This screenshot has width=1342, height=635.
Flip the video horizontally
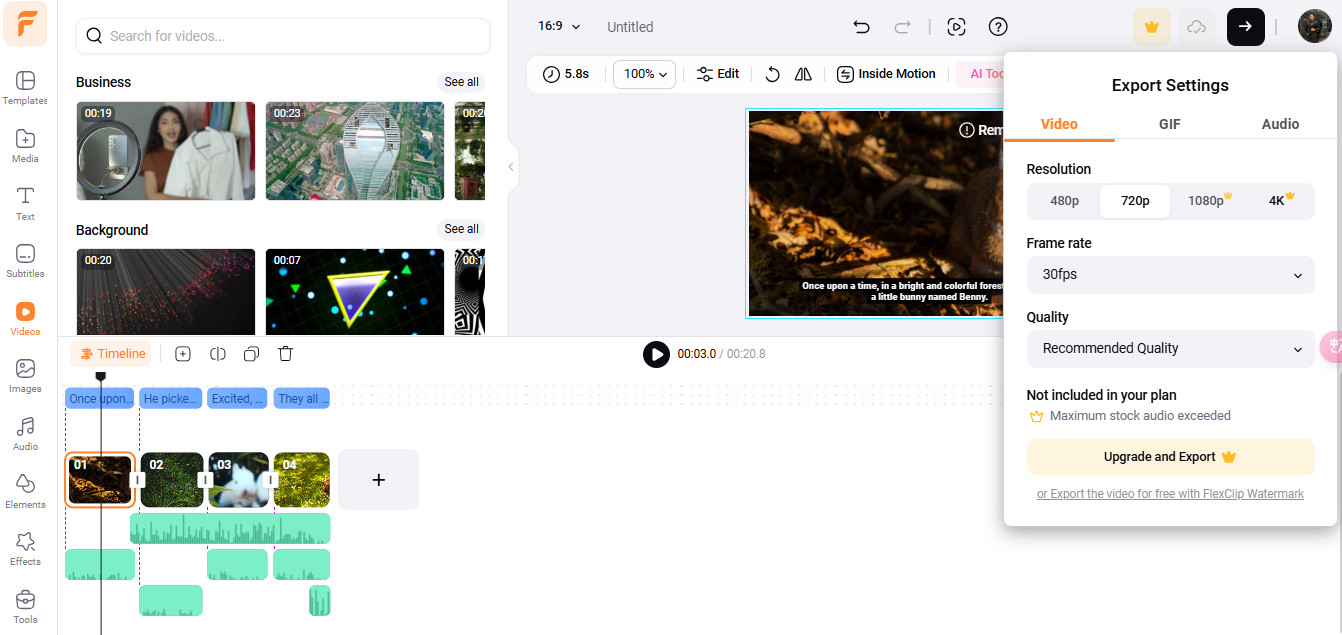[x=803, y=74]
